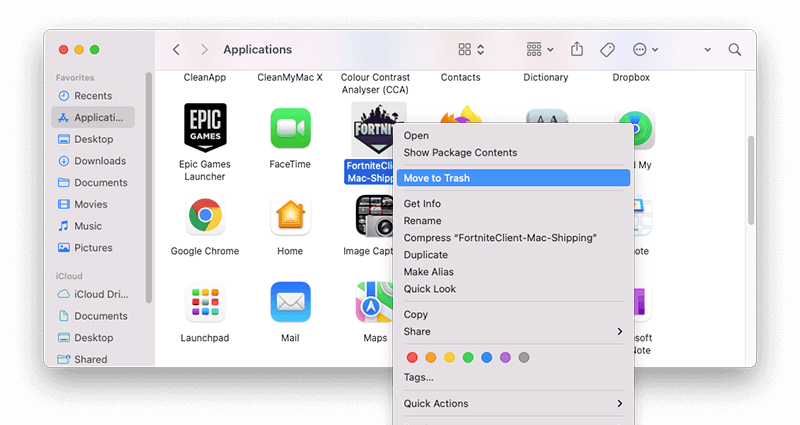Viewport: 800px width, 425px height.
Task: Apply the purple tag color
Action: tap(505, 358)
